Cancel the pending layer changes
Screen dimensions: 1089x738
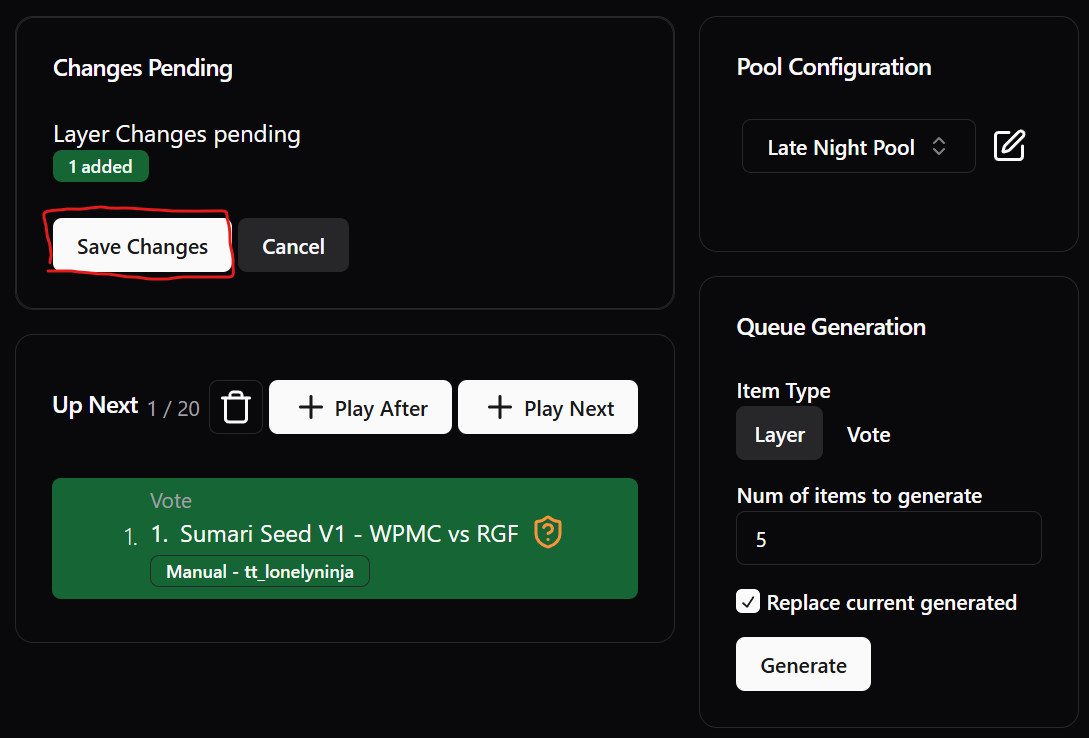coord(293,246)
